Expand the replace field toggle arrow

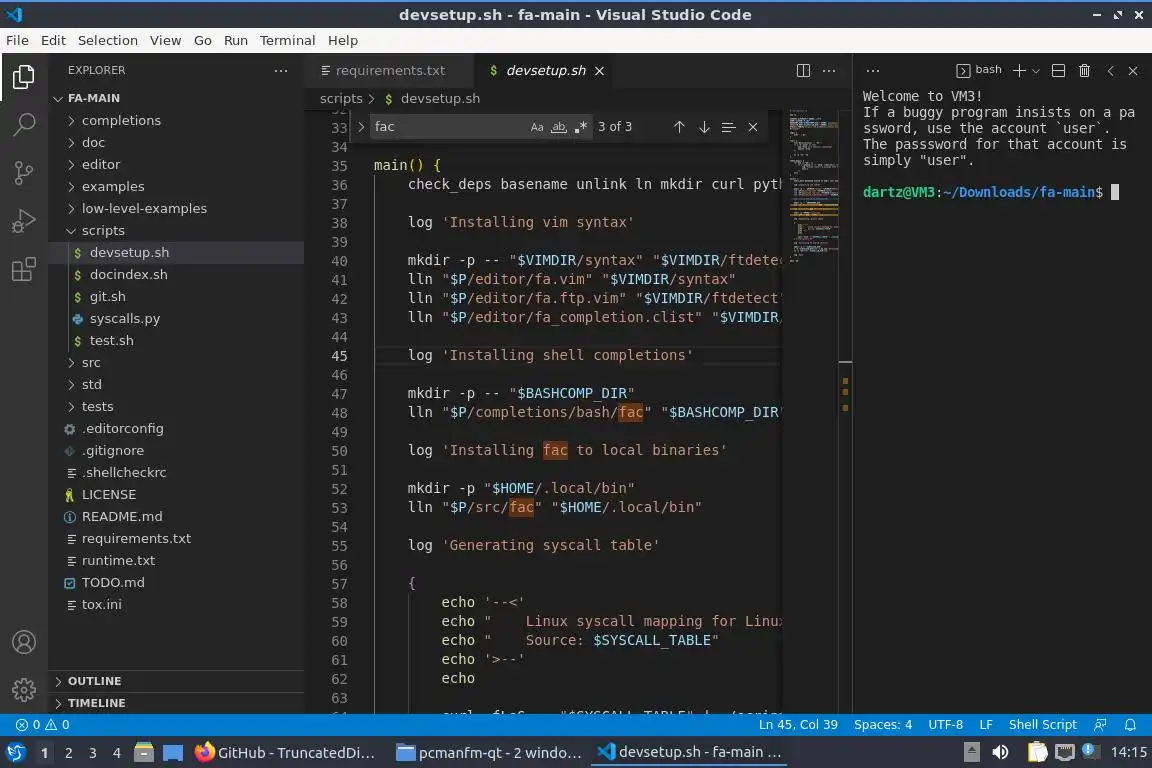361,127
